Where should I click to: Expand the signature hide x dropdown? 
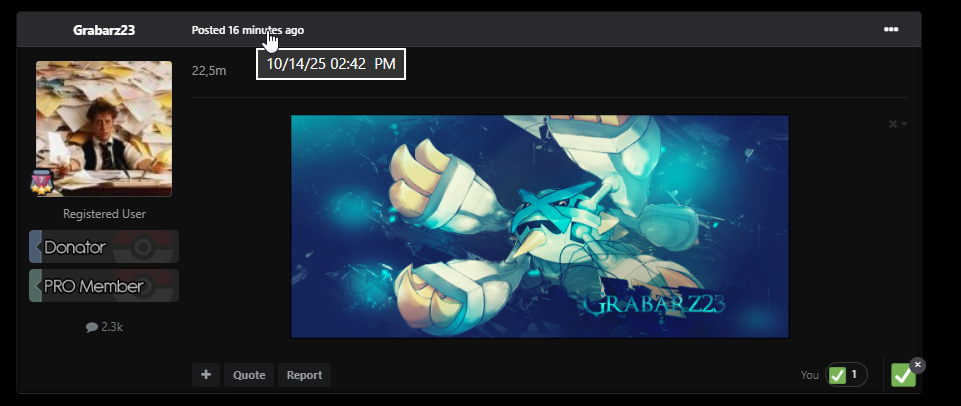898,124
